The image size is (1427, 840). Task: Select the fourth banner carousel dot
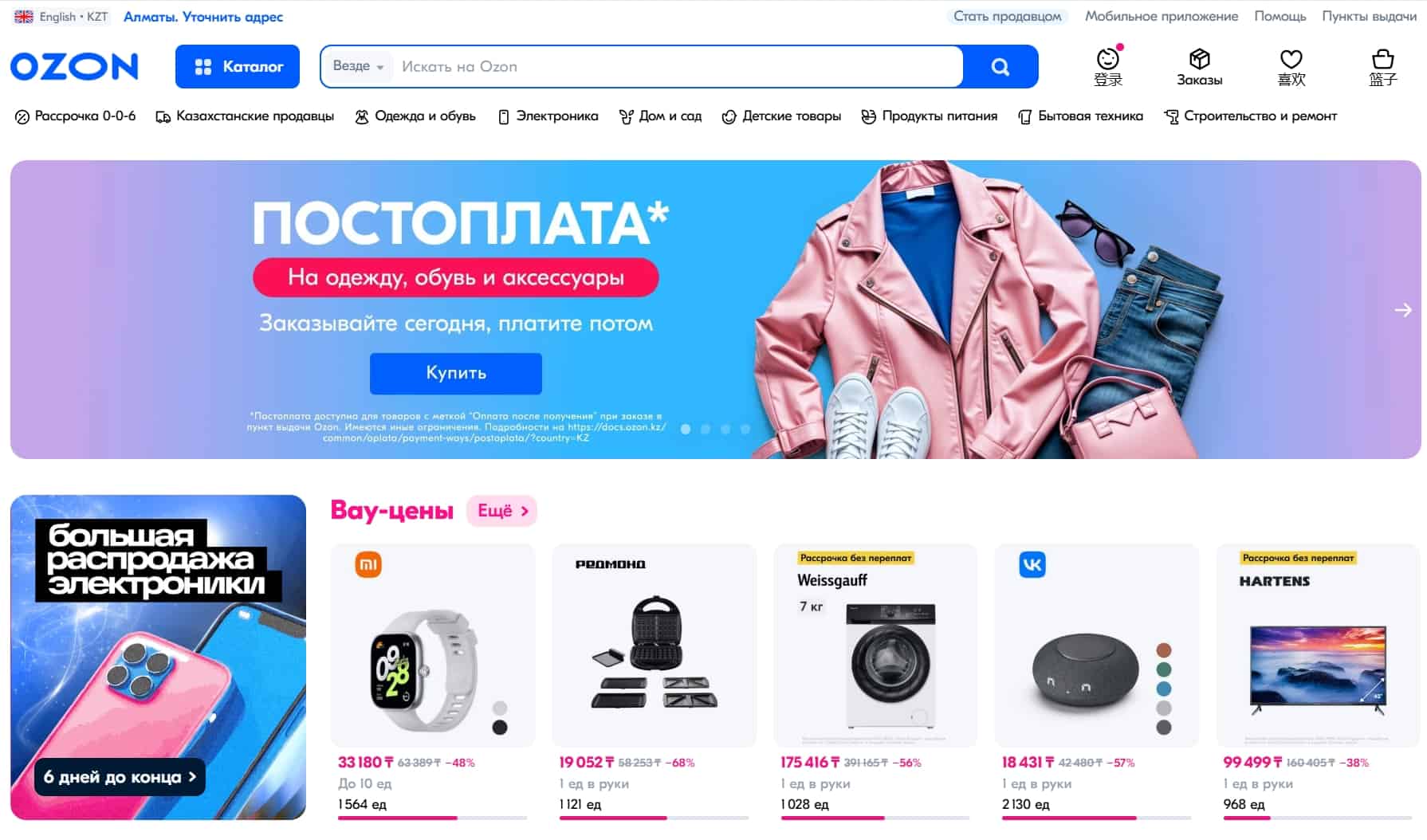point(745,429)
